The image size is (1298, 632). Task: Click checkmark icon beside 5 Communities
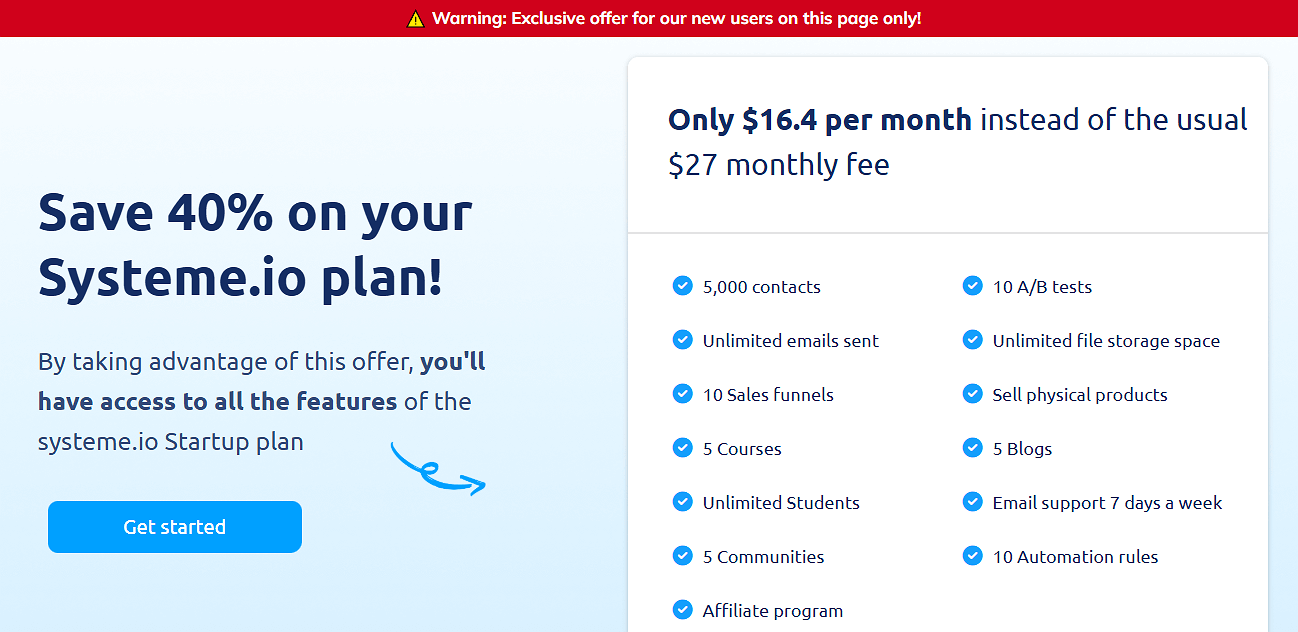coord(682,557)
